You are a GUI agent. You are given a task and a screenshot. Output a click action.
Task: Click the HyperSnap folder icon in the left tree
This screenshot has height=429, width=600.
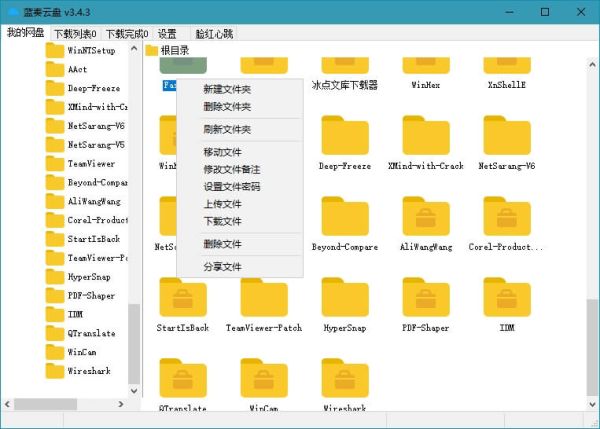[x=55, y=277]
